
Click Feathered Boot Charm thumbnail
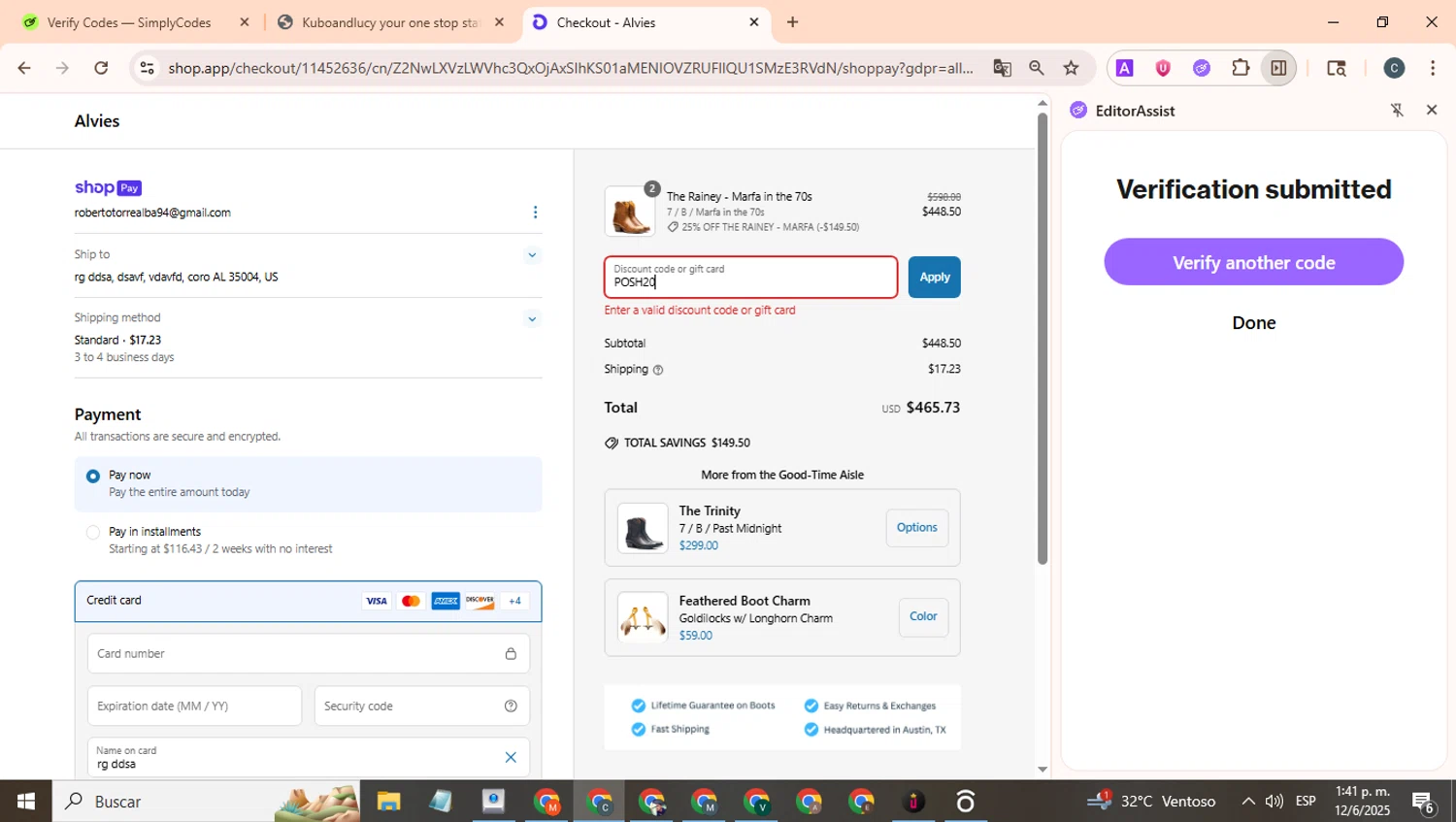click(x=643, y=617)
